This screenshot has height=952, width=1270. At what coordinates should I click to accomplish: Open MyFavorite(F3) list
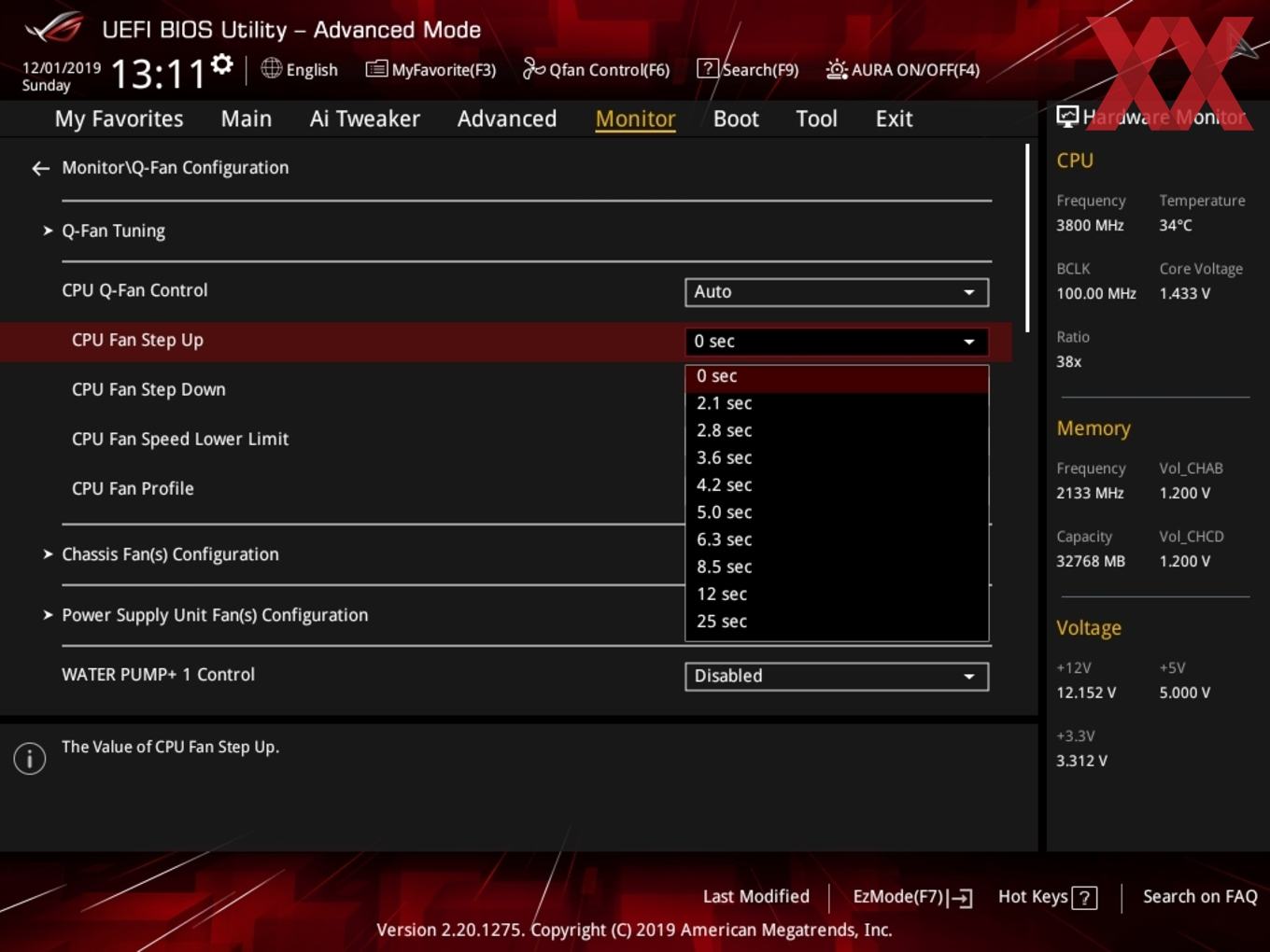pos(430,69)
